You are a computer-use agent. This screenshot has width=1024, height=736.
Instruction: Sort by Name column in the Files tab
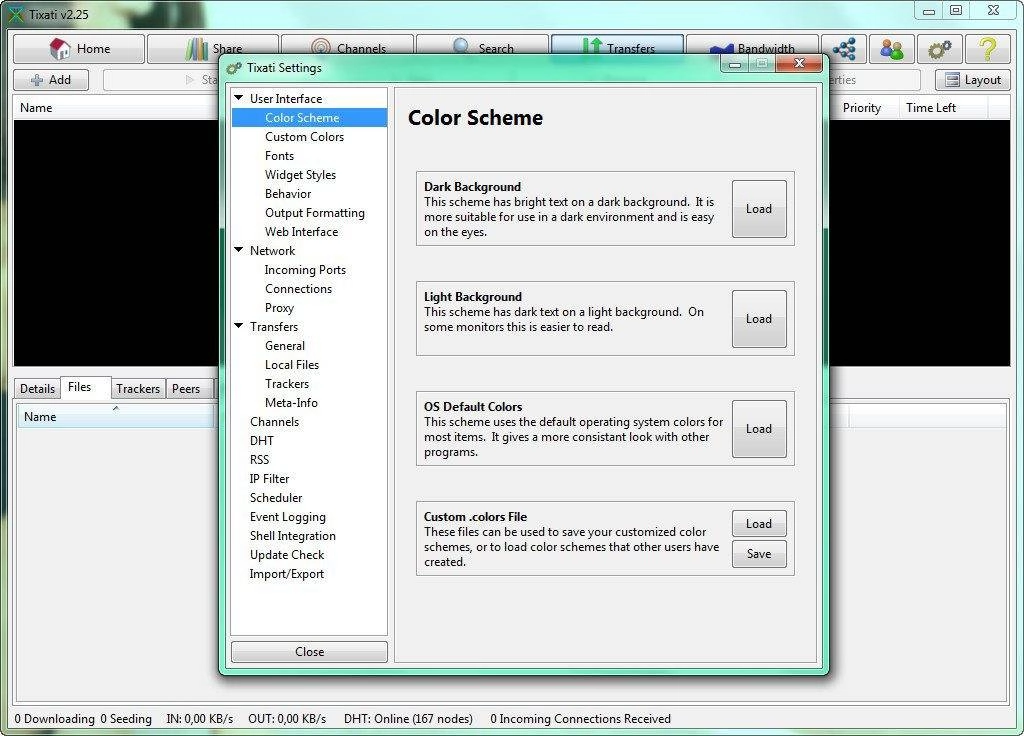116,417
